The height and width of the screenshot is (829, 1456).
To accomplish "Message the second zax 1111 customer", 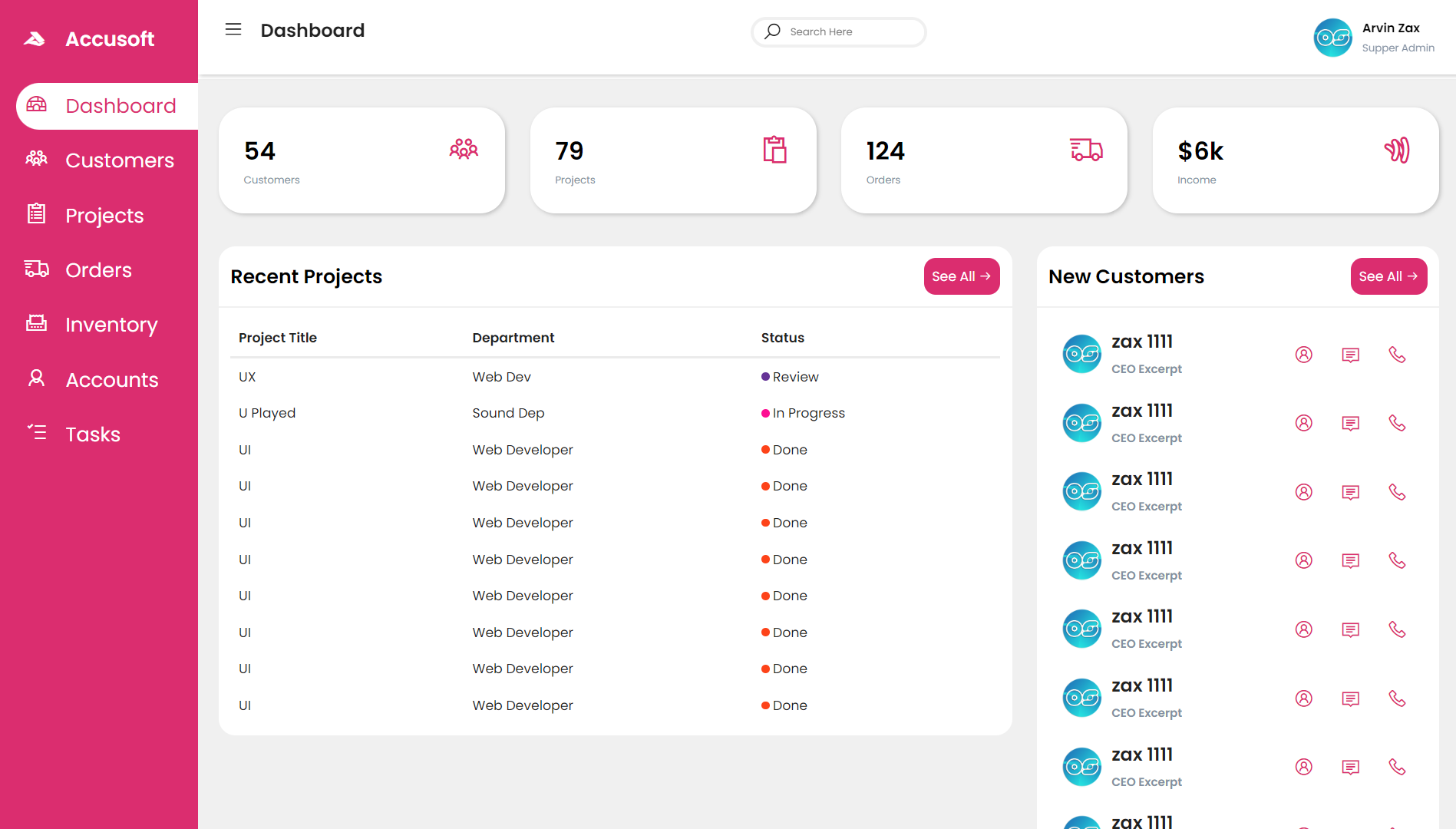I will click(x=1350, y=424).
